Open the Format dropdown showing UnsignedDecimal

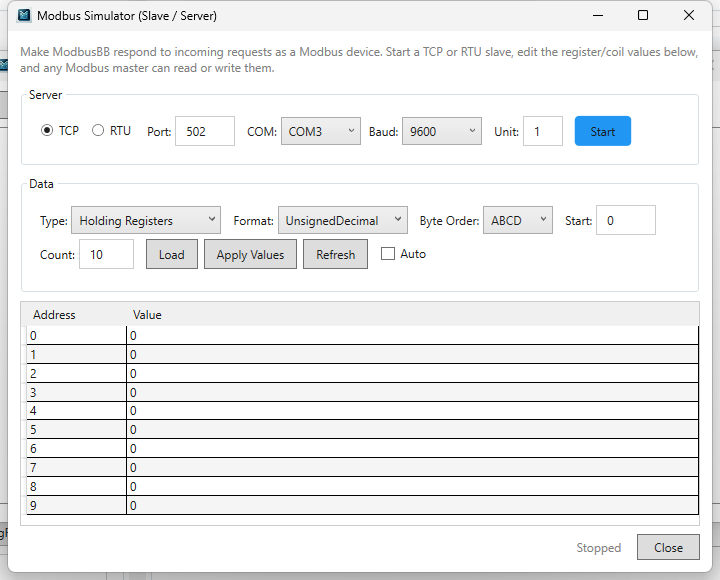coord(343,220)
